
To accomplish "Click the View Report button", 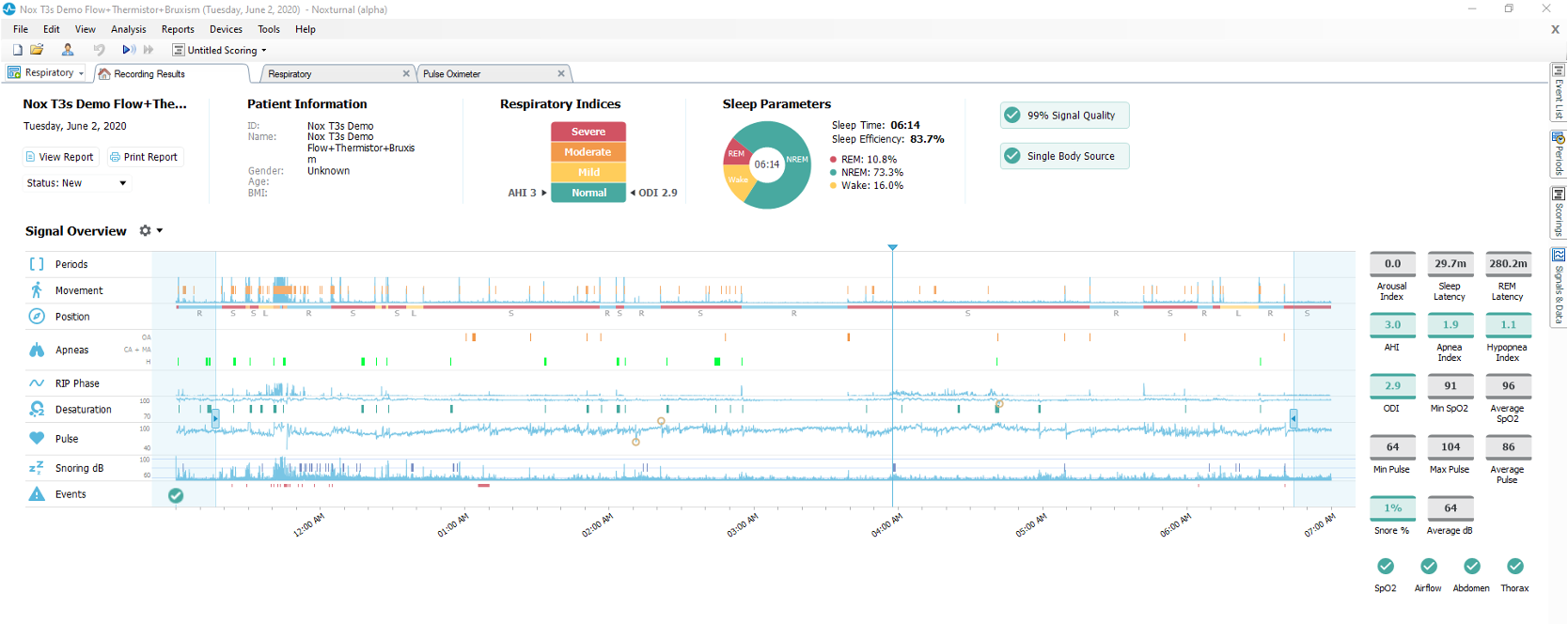I will [59, 157].
